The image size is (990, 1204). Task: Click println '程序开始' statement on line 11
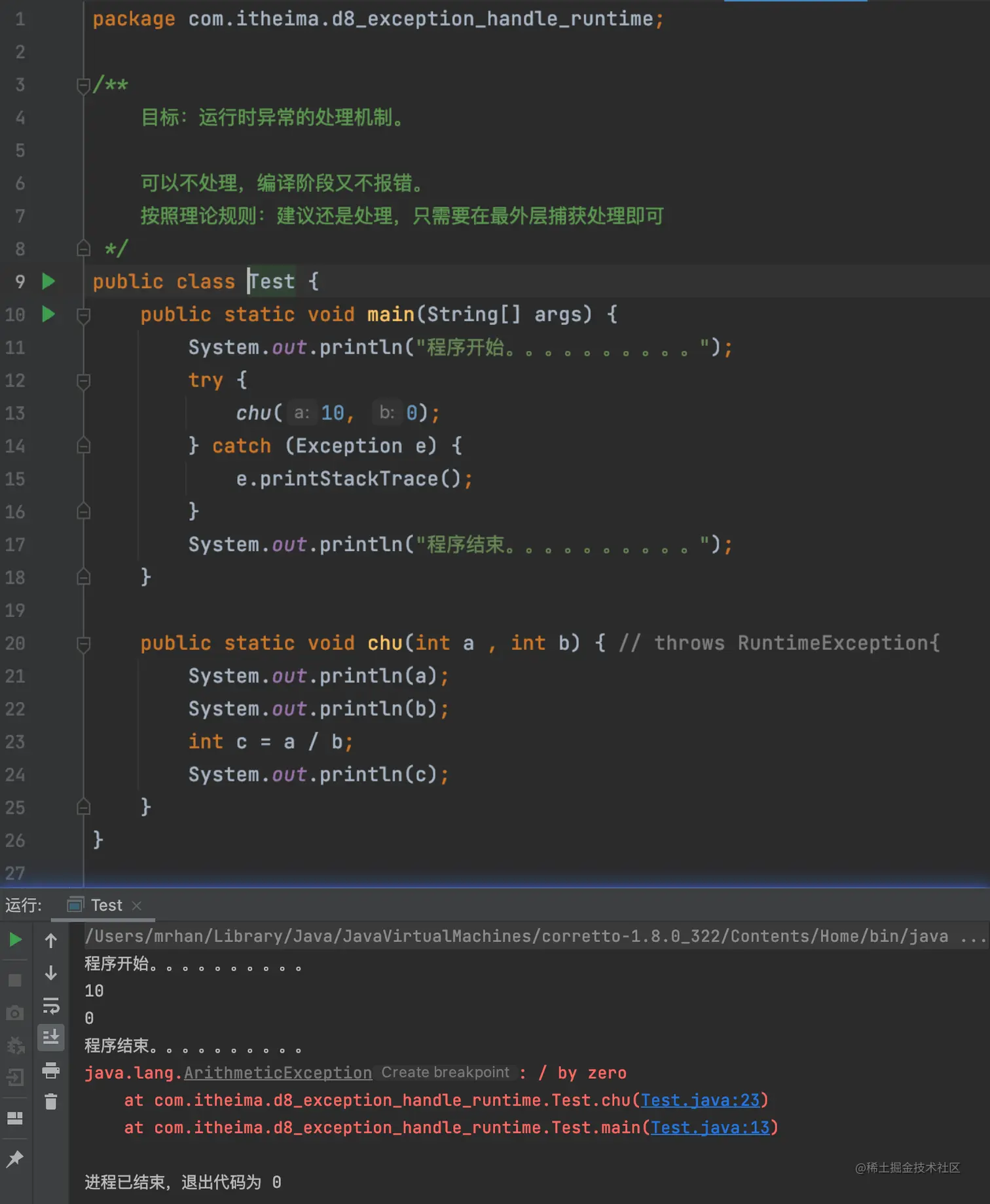click(x=460, y=348)
